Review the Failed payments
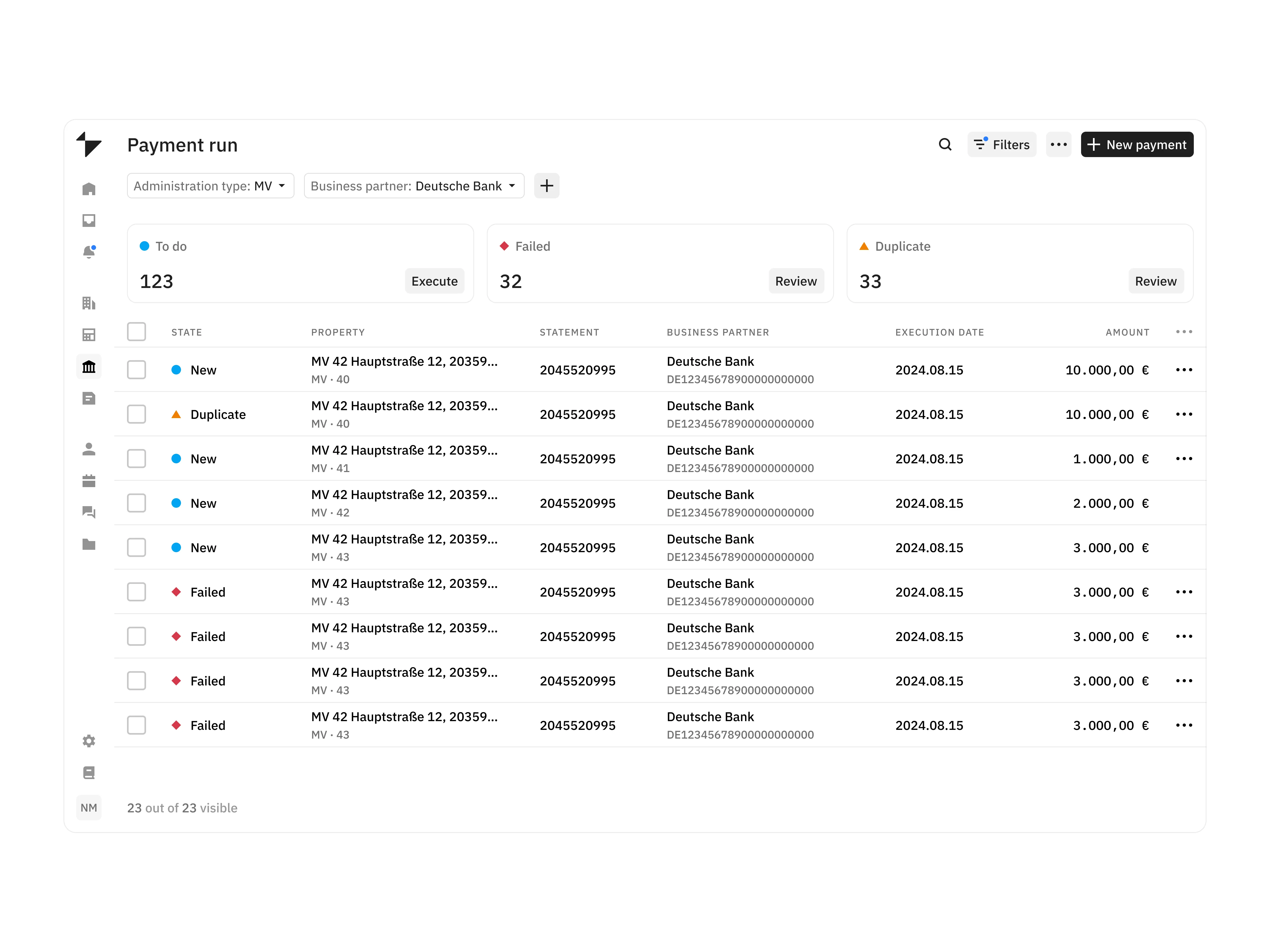The image size is (1270, 952). click(x=796, y=281)
